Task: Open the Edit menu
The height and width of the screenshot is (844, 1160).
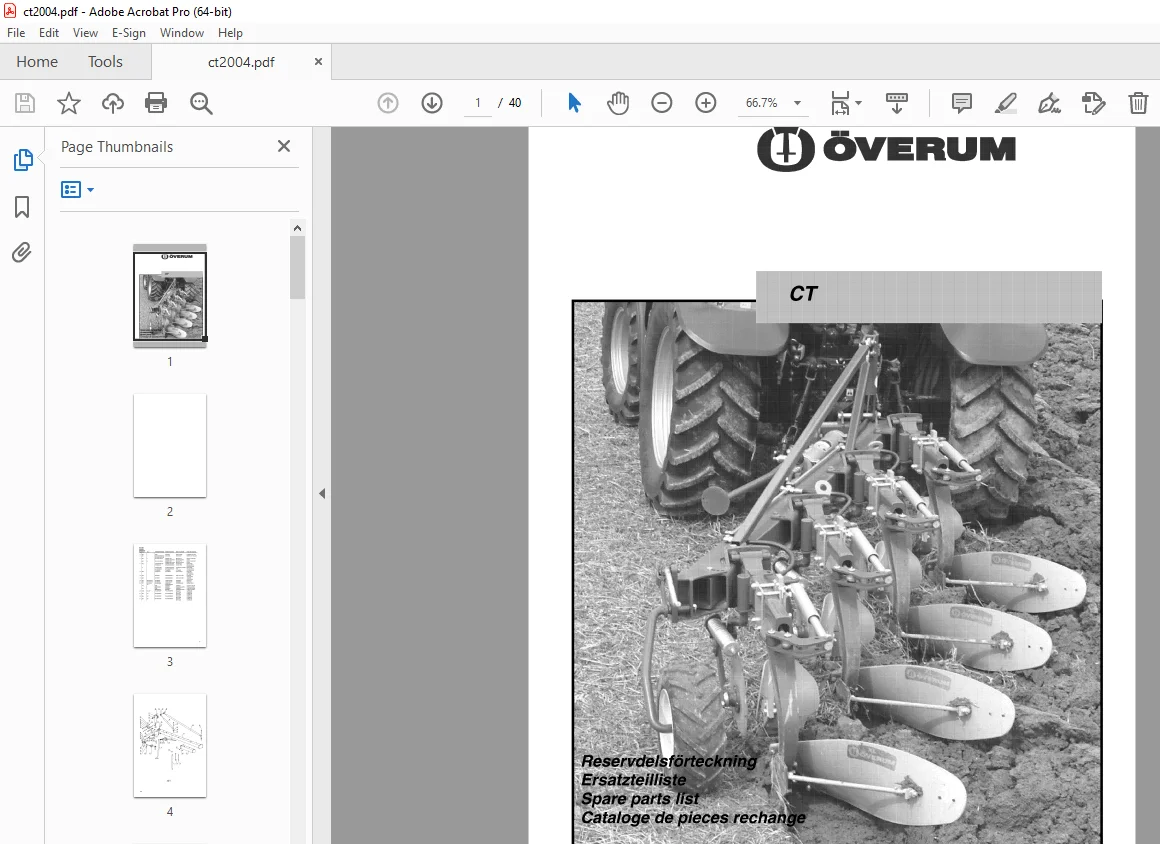Action: (x=49, y=33)
